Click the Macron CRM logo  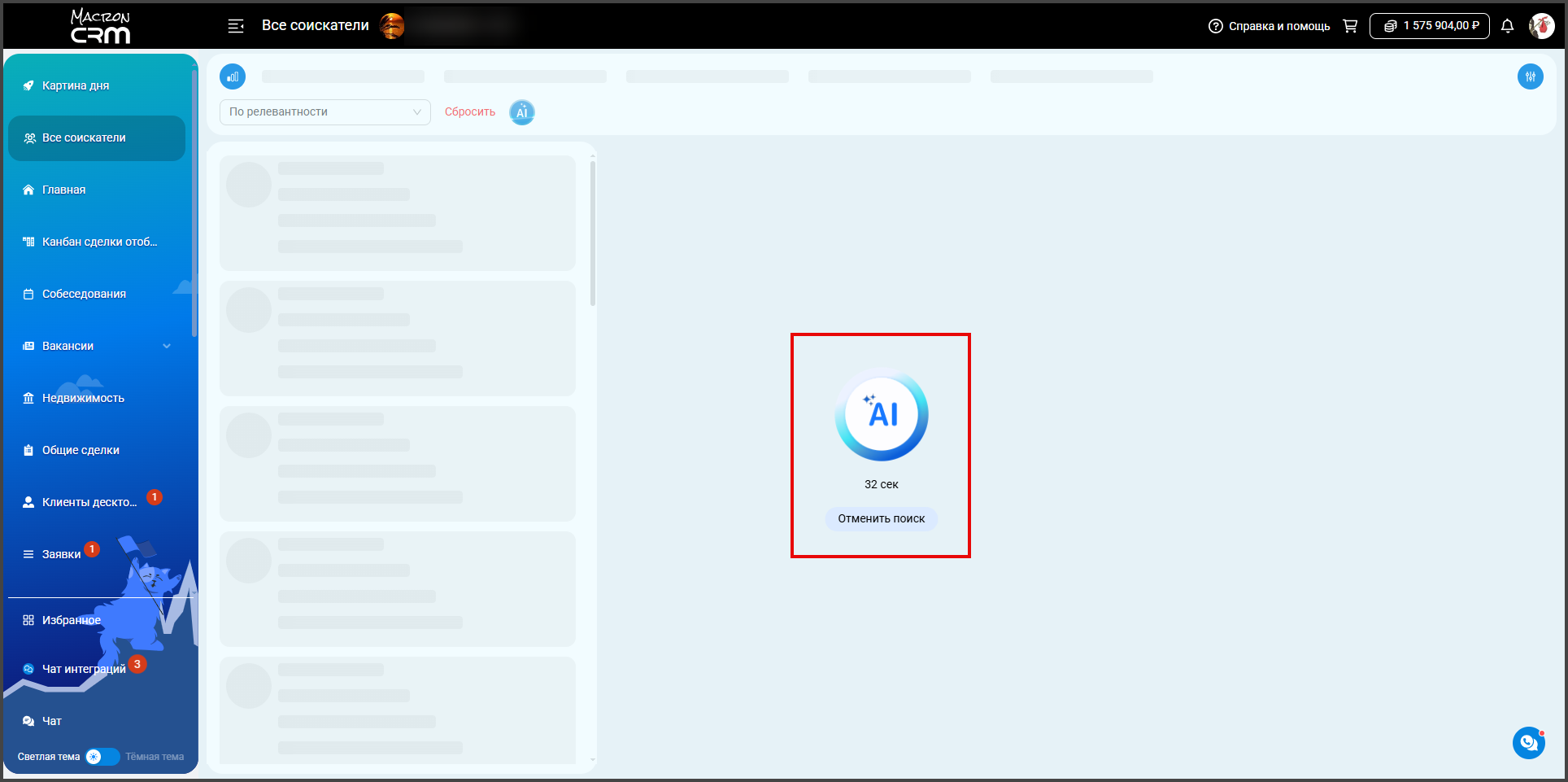[100, 26]
